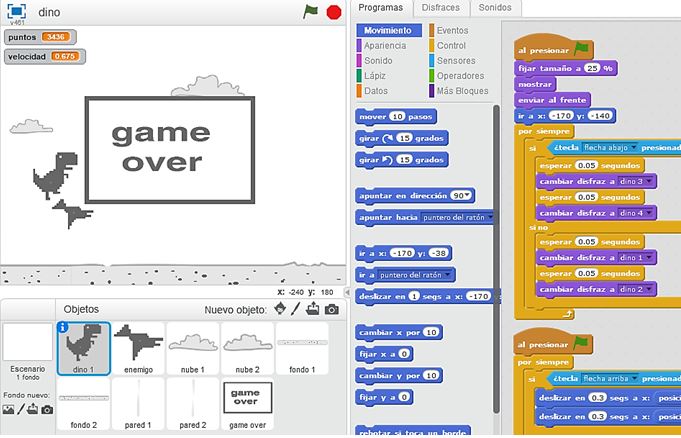Edit the 10 value in cambiar x por block
The width and height of the screenshot is (681, 438).
[430, 332]
